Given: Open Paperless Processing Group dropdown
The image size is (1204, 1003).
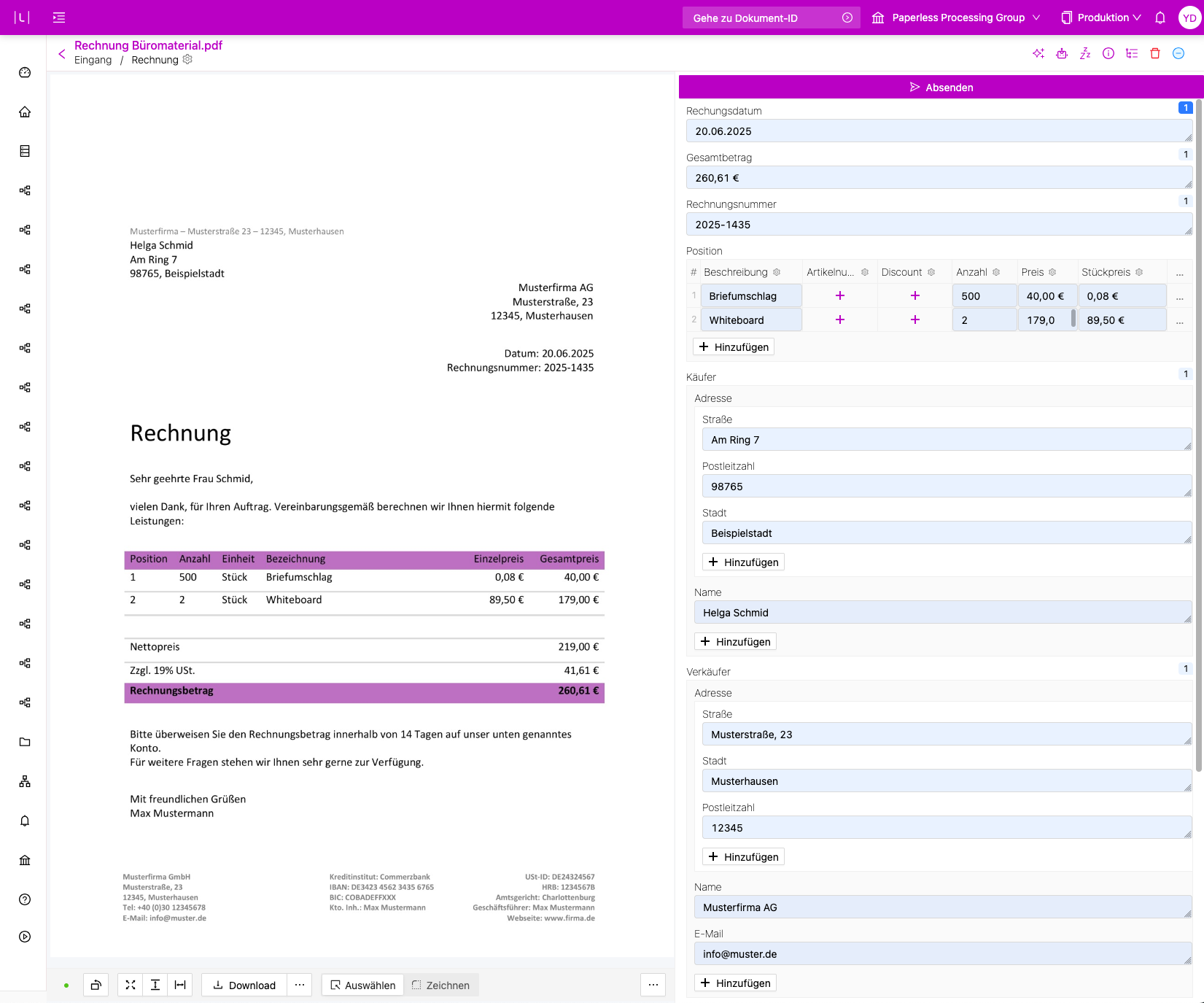Looking at the screenshot, I should point(956,18).
